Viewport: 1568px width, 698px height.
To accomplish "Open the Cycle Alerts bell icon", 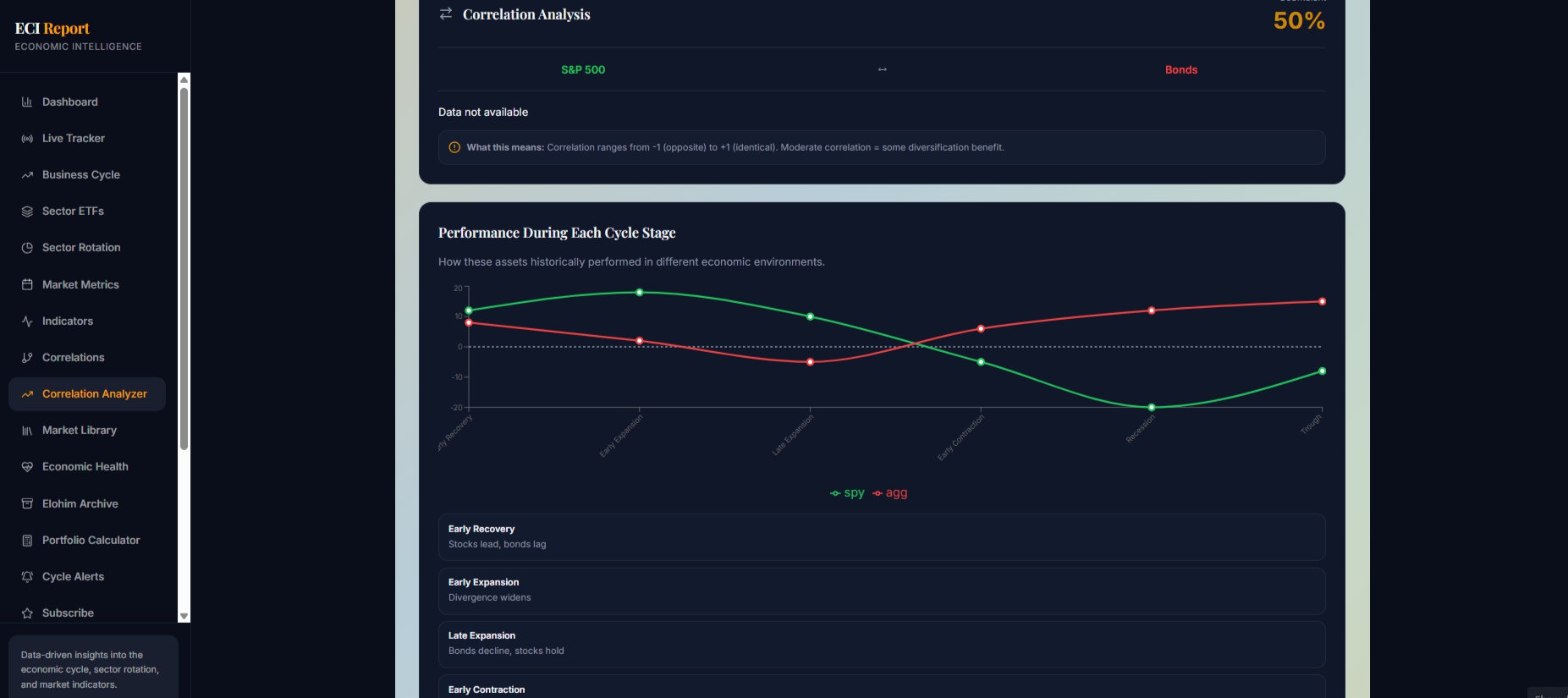I will coord(27,577).
